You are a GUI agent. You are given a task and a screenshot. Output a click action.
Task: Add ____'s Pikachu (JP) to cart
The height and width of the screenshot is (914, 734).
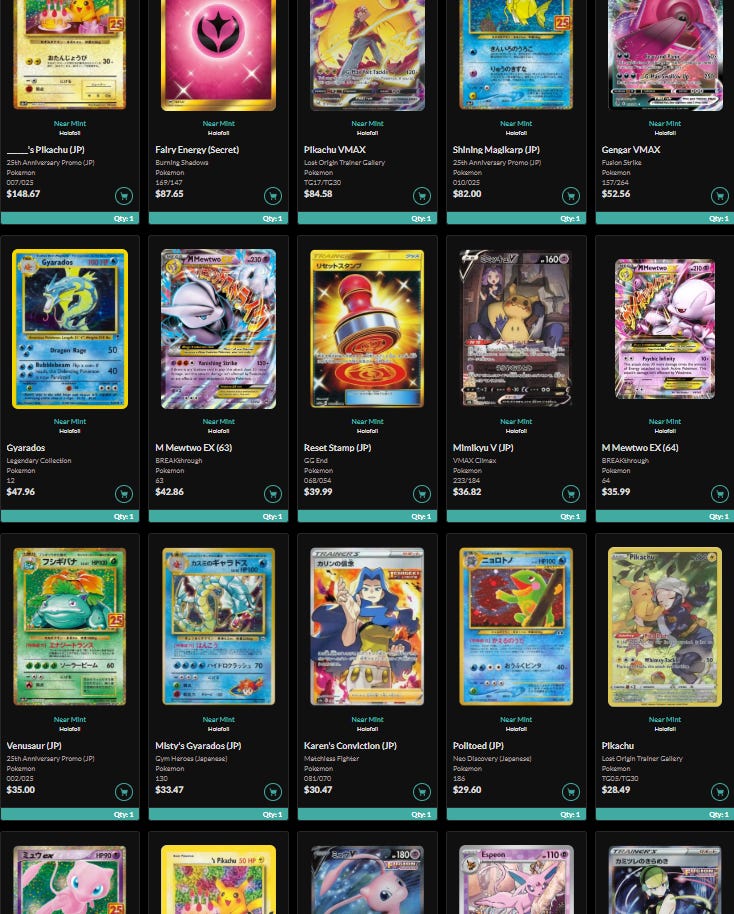(124, 196)
